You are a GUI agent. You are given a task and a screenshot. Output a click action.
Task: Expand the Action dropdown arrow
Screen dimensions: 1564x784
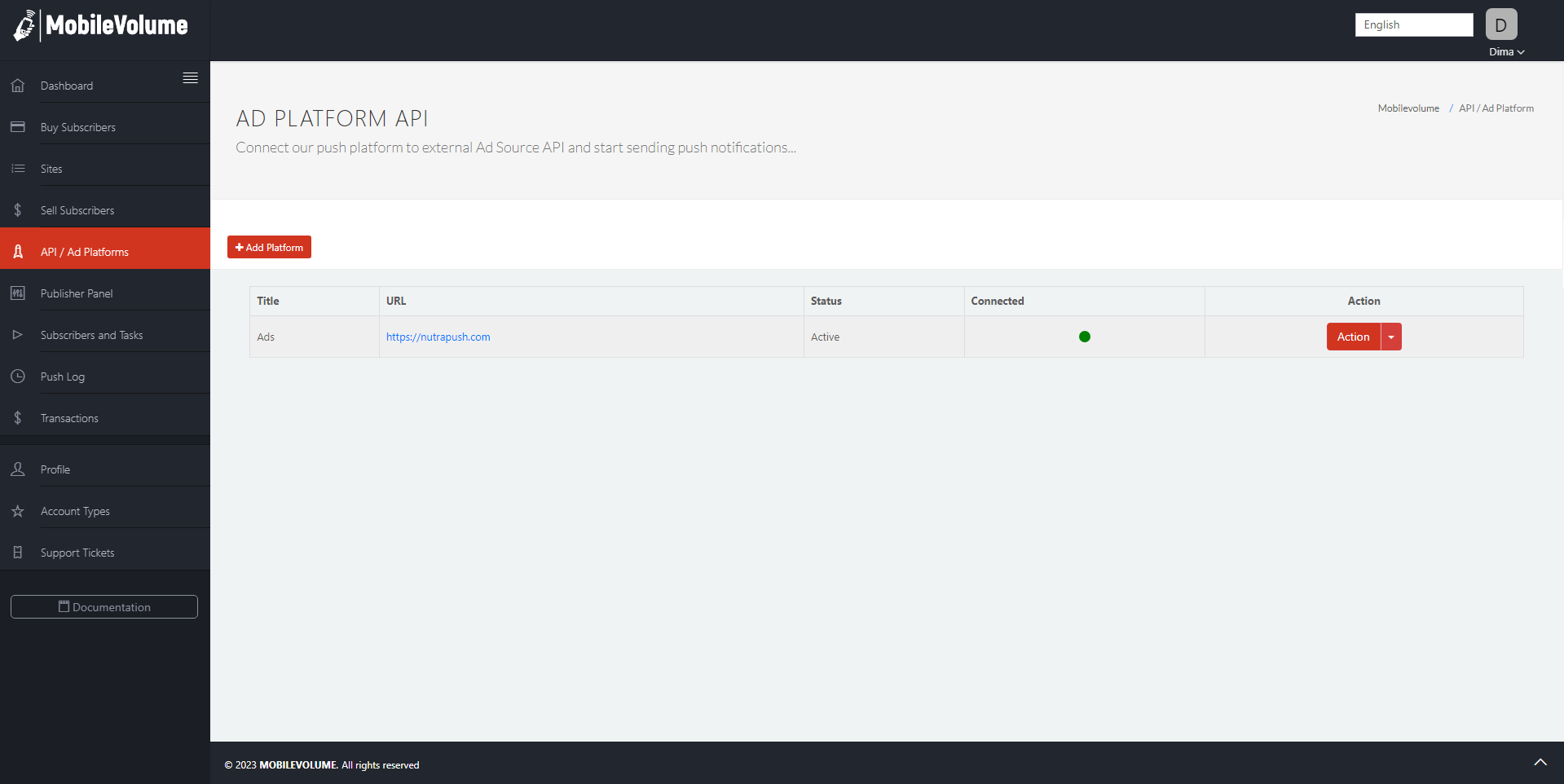tap(1391, 336)
